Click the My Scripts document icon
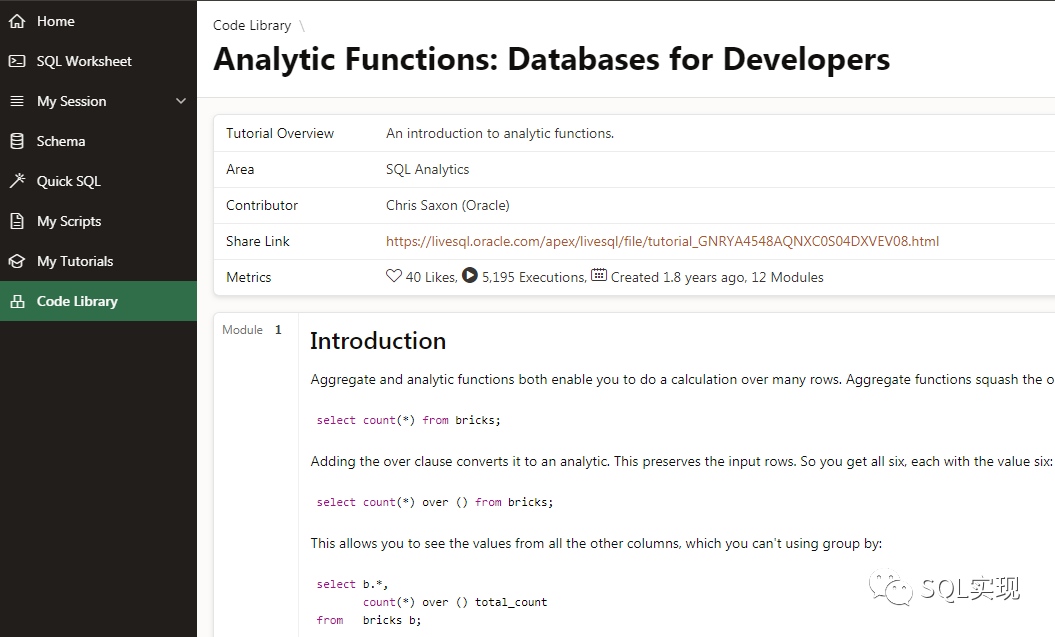The height and width of the screenshot is (637, 1055). 17,221
